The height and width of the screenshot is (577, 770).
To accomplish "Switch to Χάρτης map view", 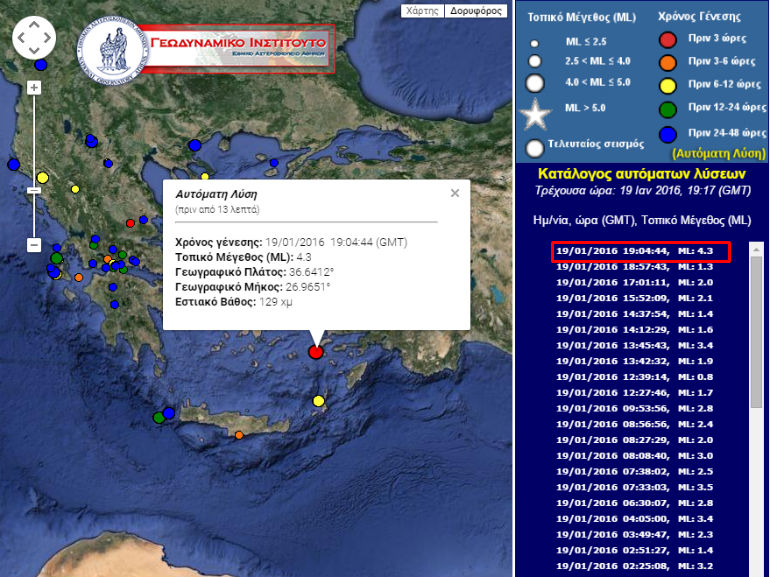I will (421, 11).
